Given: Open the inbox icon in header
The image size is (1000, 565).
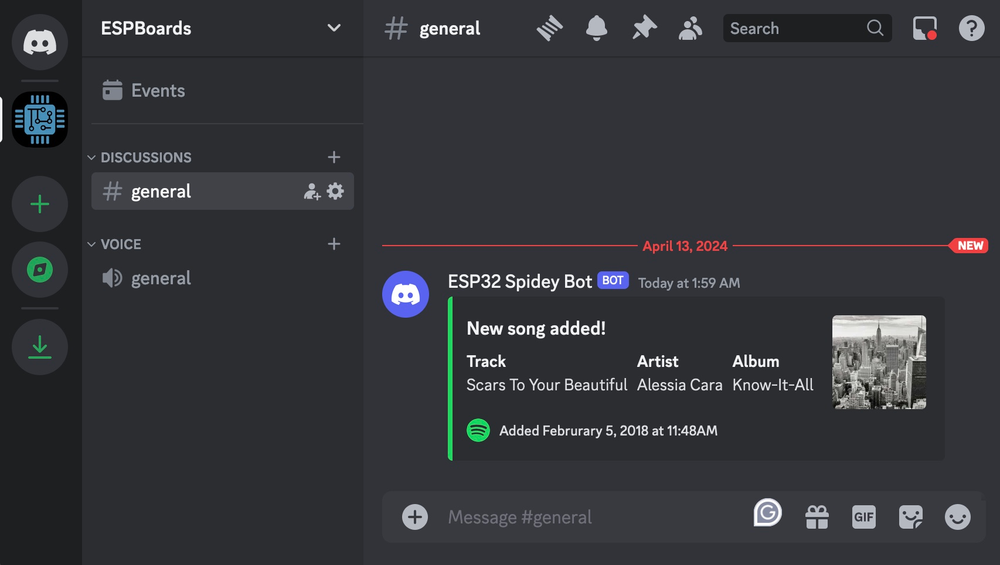Looking at the screenshot, I should (x=925, y=29).
